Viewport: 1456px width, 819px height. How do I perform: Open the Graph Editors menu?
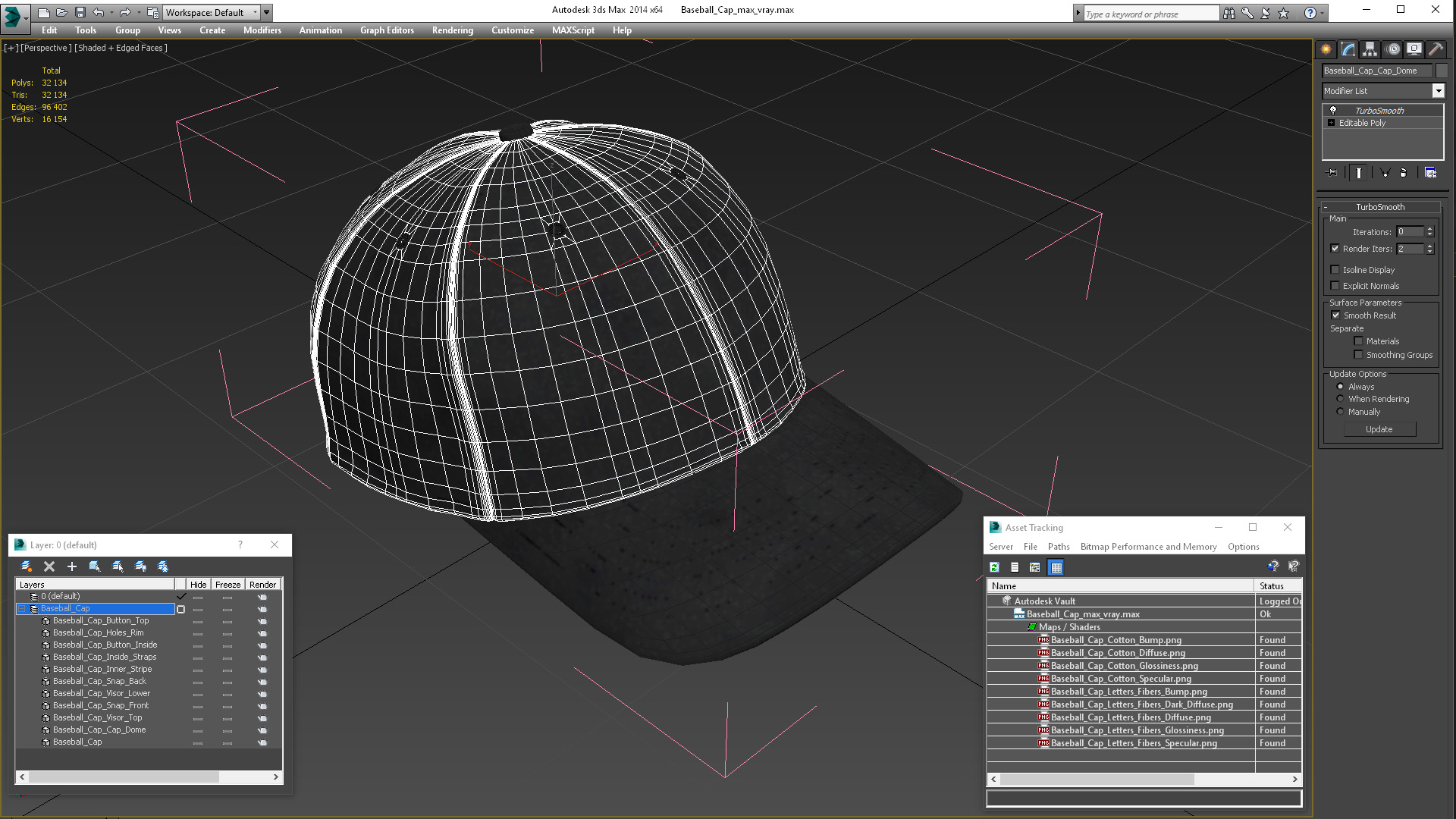point(387,30)
